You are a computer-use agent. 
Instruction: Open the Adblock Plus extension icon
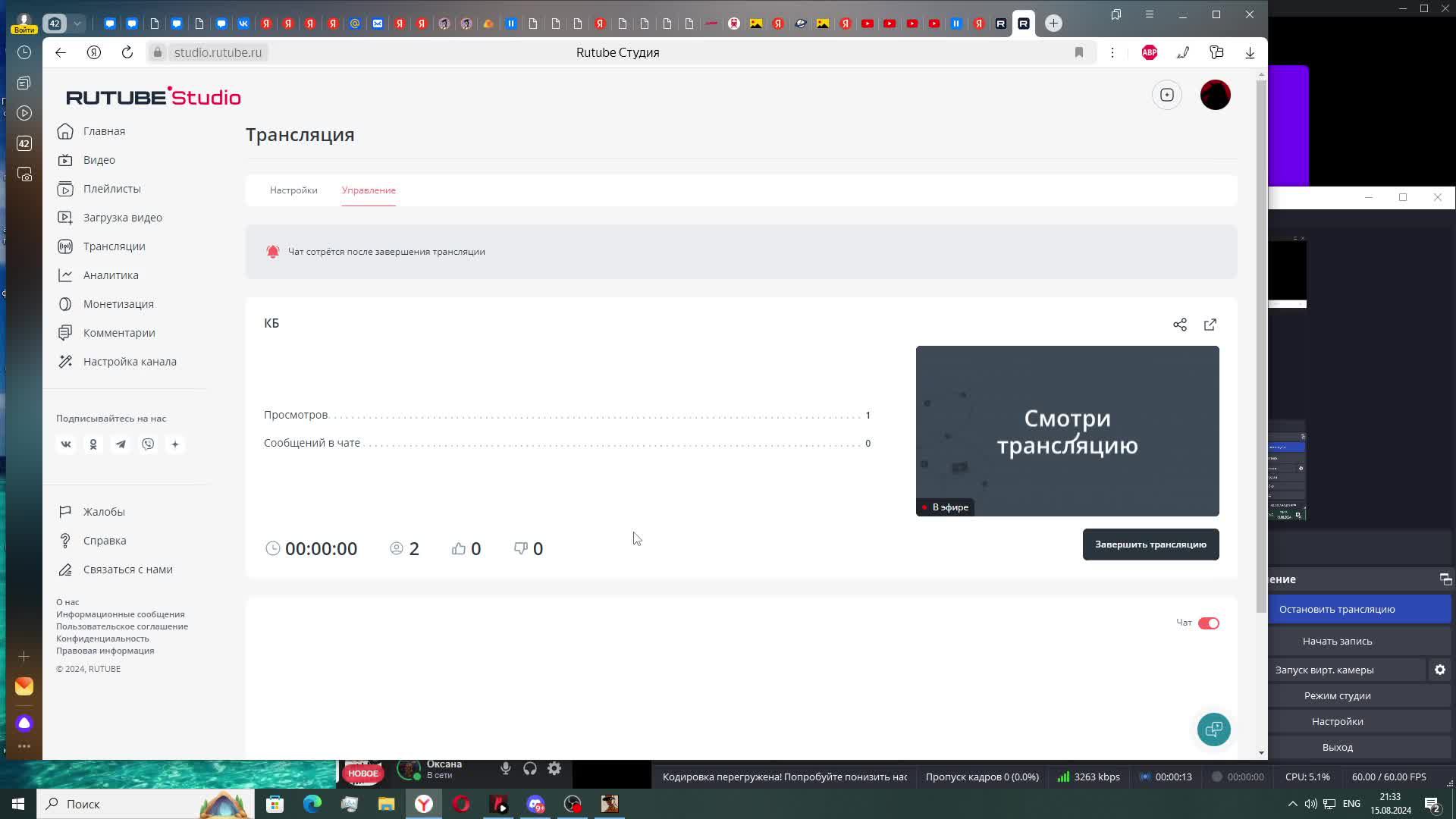(1149, 52)
